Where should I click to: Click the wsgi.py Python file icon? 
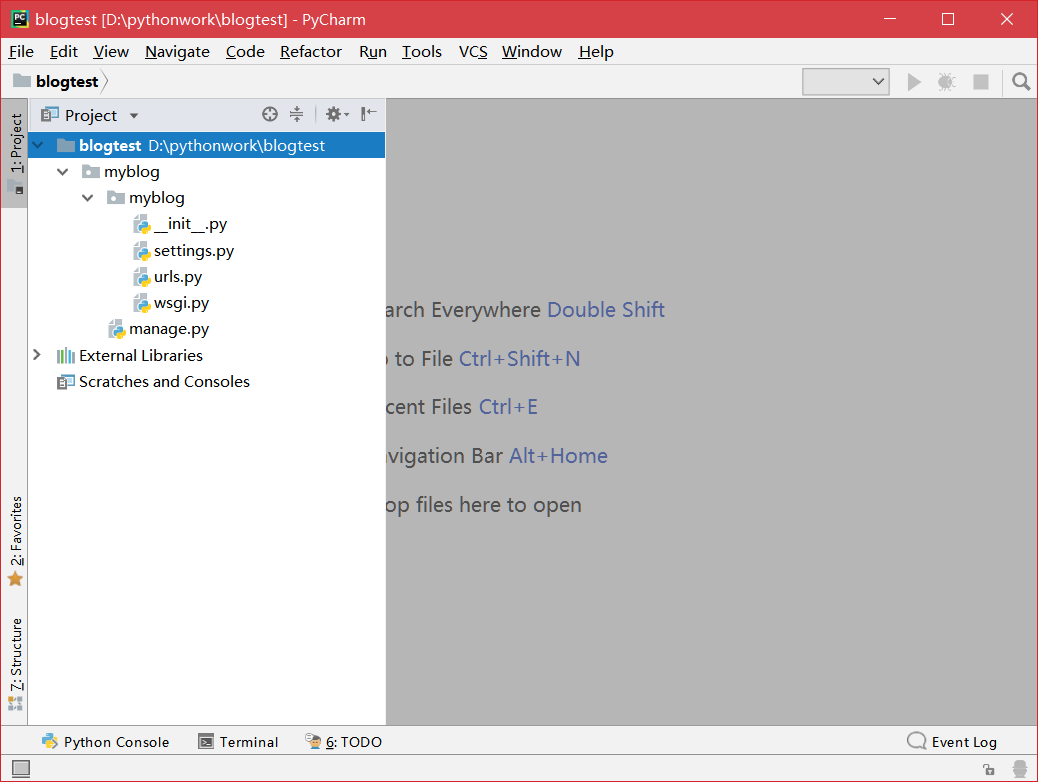tap(142, 303)
